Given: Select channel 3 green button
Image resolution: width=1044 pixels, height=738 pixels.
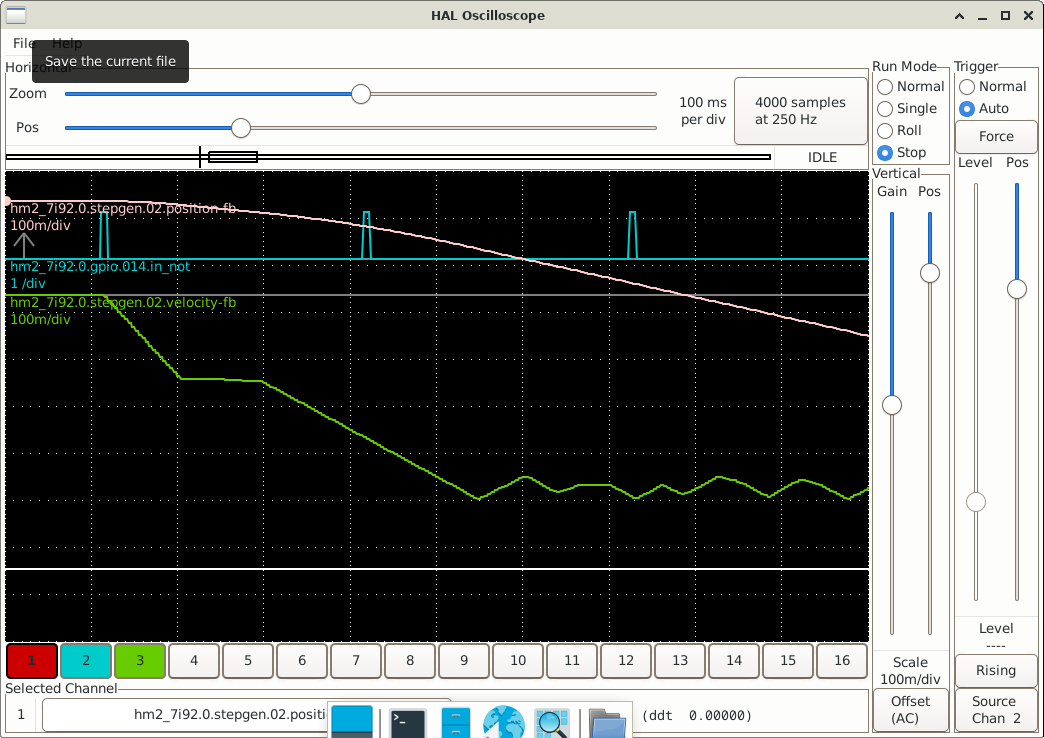Looking at the screenshot, I should pos(140,661).
